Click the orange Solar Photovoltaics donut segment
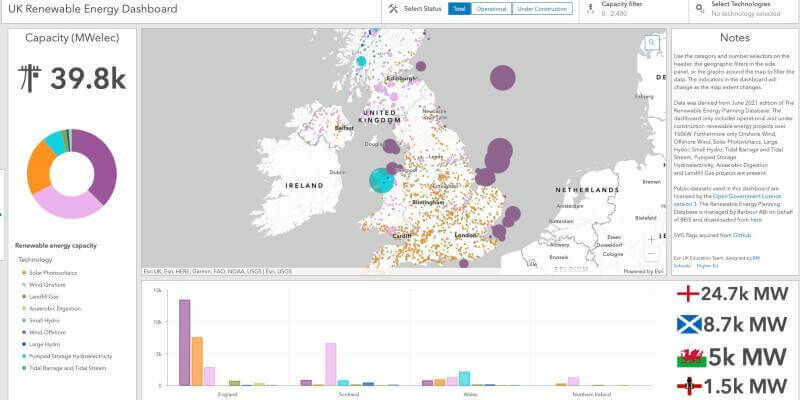Image resolution: width=800 pixels, height=400 pixels. (x=40, y=168)
